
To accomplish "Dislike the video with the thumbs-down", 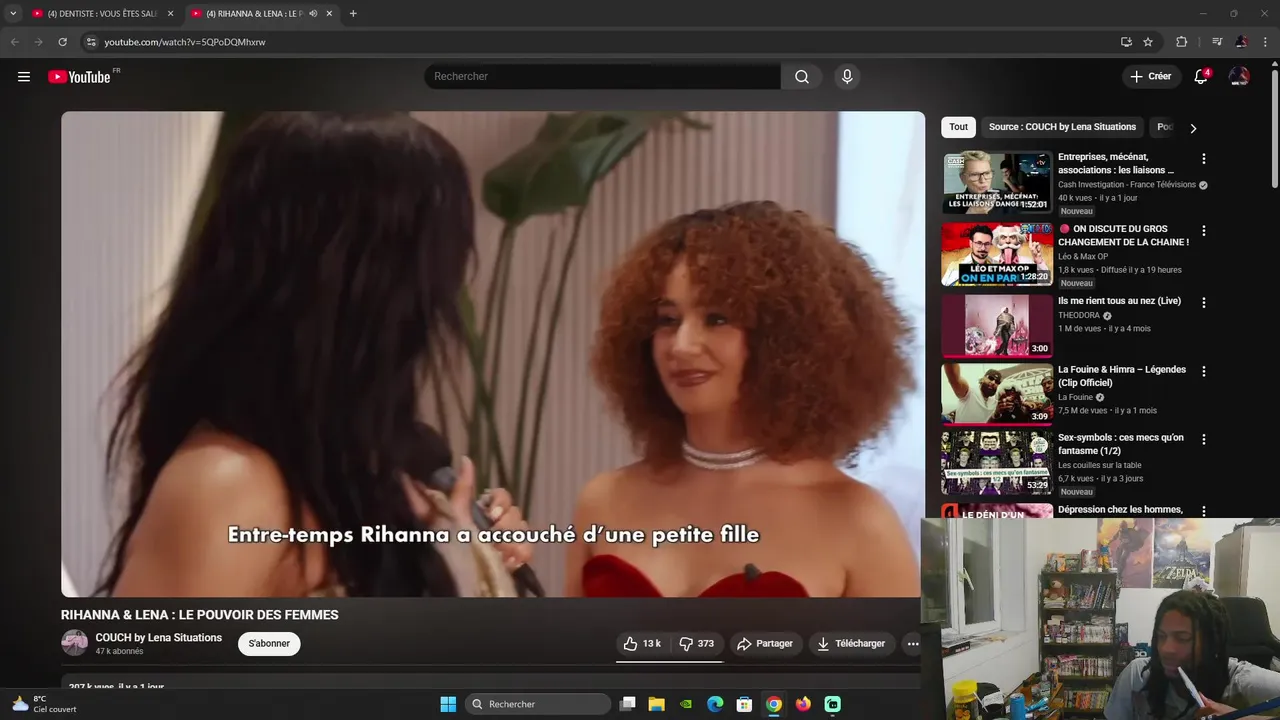I will pyautogui.click(x=697, y=644).
